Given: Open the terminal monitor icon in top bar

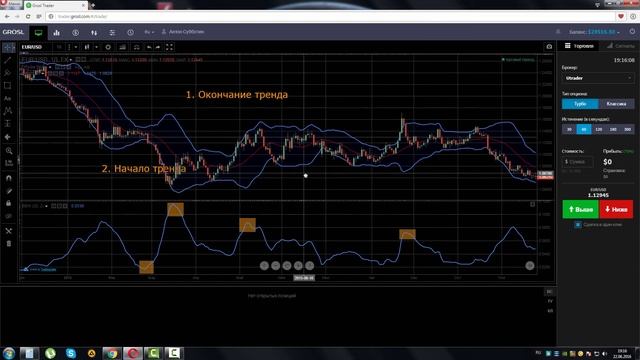Looking at the screenshot, I should coord(38,33).
